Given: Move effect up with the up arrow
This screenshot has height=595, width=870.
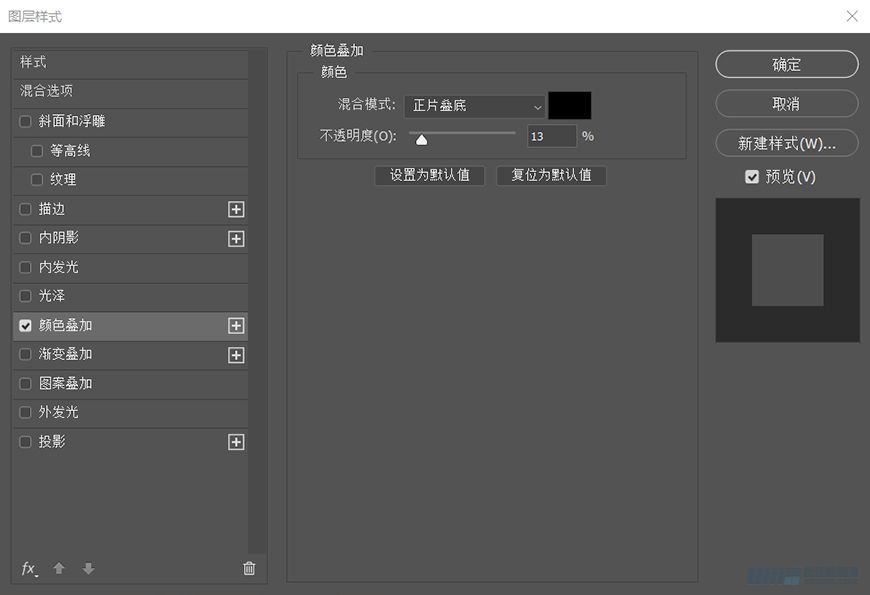Looking at the screenshot, I should click(59, 568).
